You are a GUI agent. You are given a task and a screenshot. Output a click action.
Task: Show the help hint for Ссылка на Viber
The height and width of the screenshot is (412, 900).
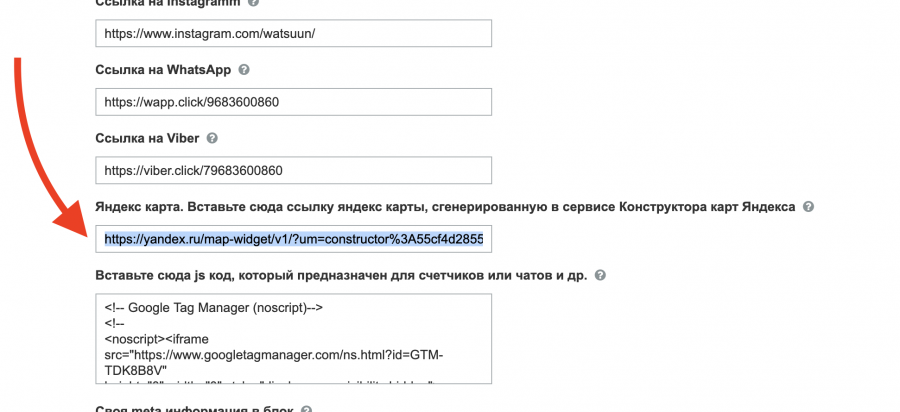(x=211, y=138)
